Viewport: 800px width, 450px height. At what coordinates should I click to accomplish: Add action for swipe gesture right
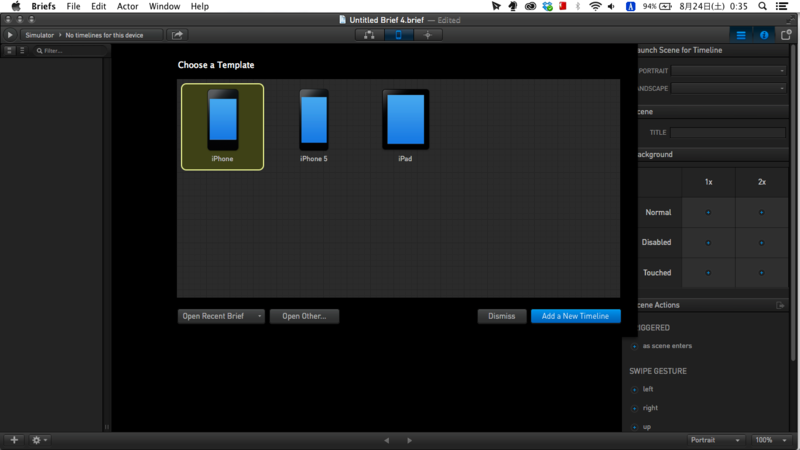pyautogui.click(x=635, y=408)
